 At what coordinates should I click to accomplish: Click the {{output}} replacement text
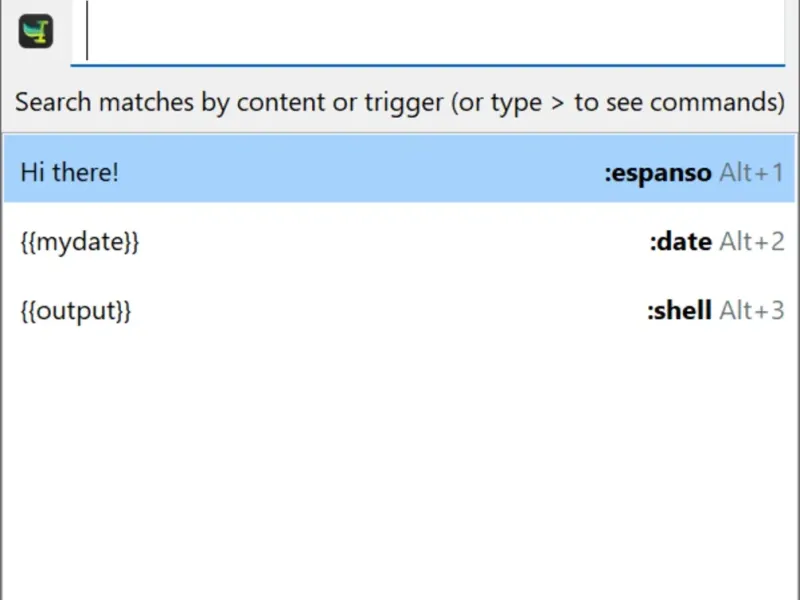coord(75,310)
